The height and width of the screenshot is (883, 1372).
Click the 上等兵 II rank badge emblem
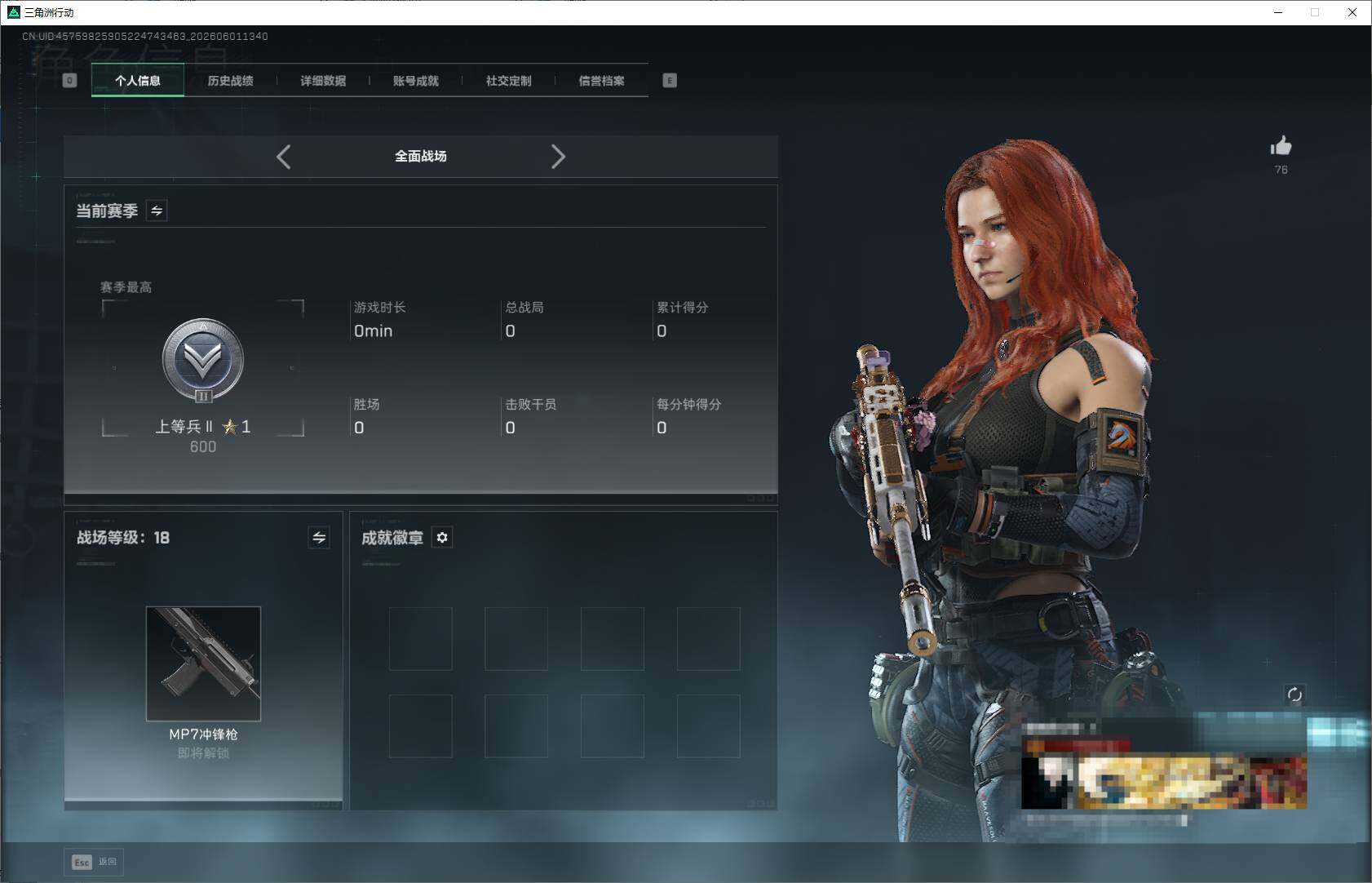[x=203, y=360]
